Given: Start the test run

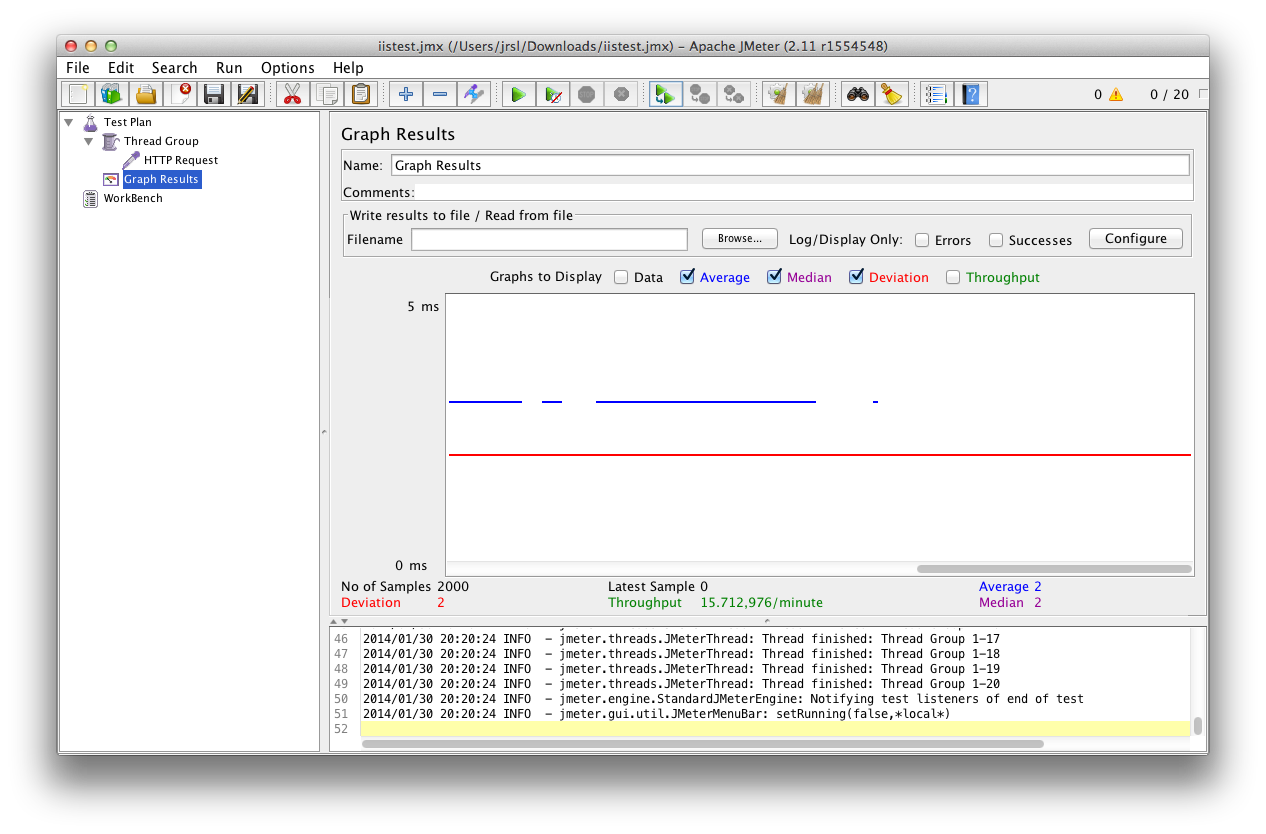Looking at the screenshot, I should [519, 93].
